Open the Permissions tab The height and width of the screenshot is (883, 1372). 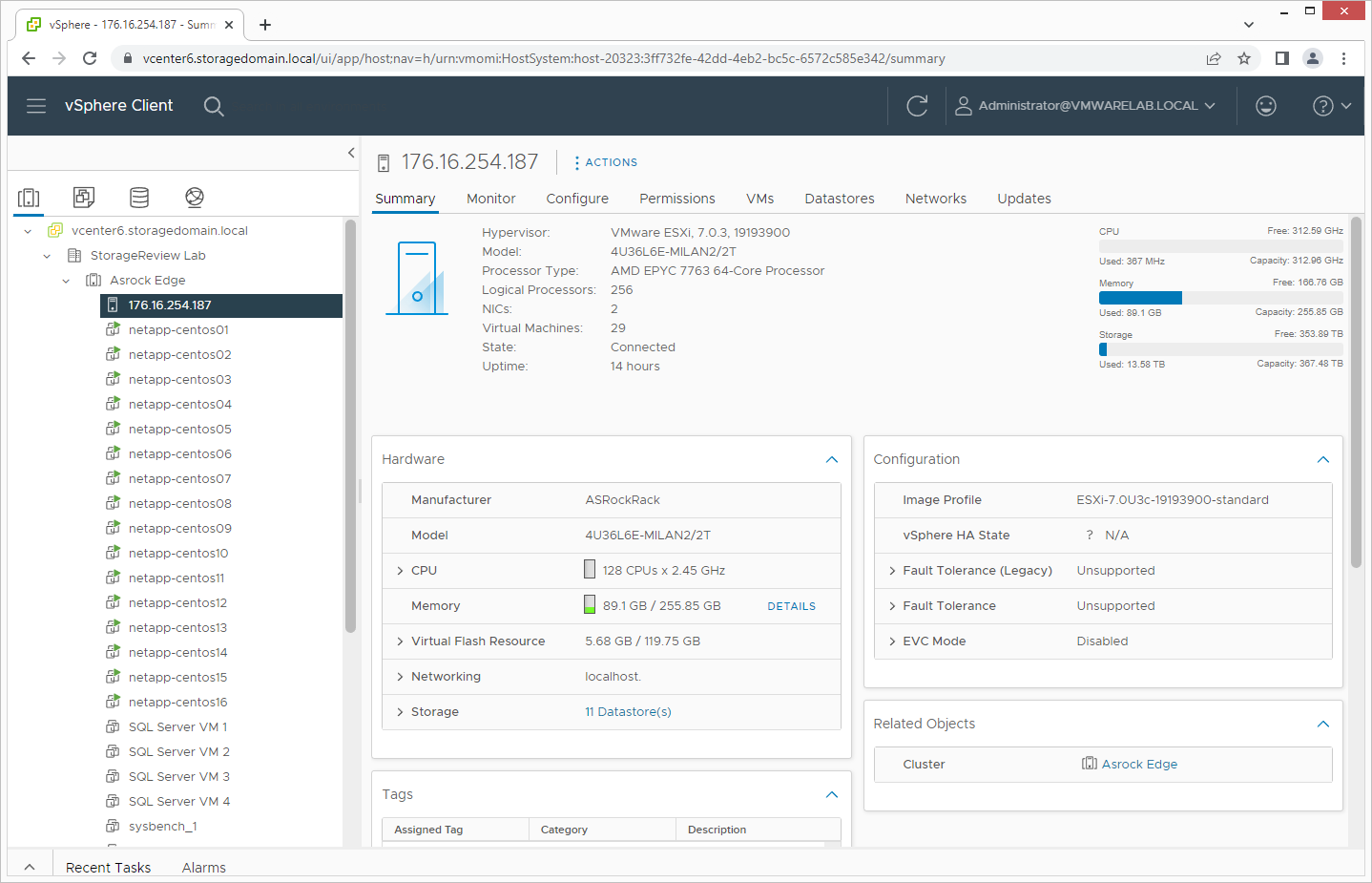tap(677, 199)
